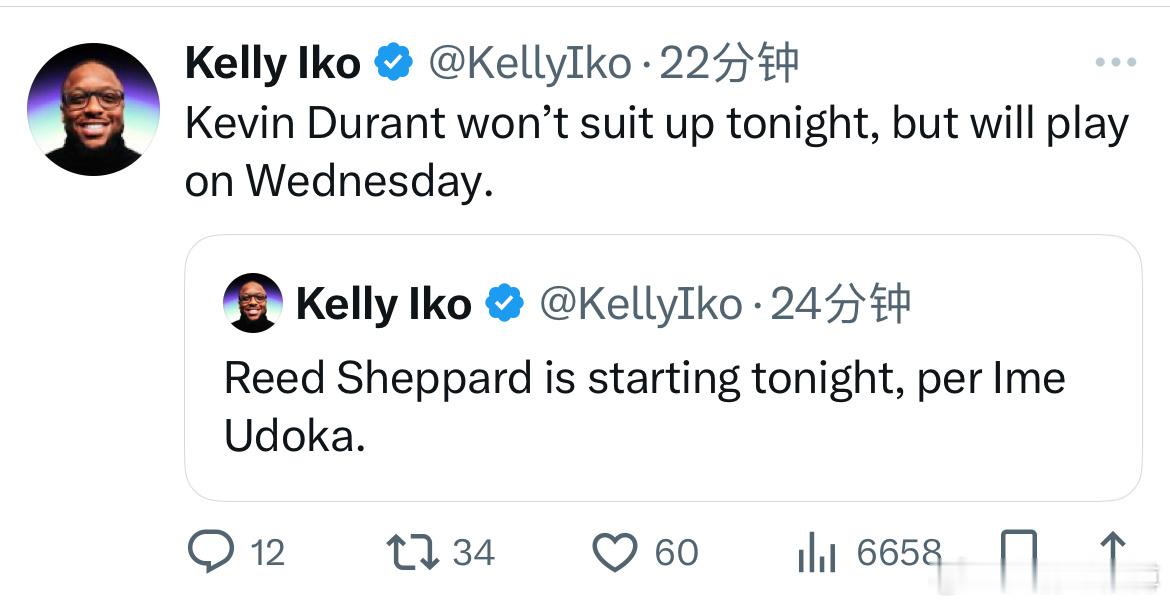Like the tweet with heart icon
Viewport: 1170px width, 606px height.
(615, 552)
